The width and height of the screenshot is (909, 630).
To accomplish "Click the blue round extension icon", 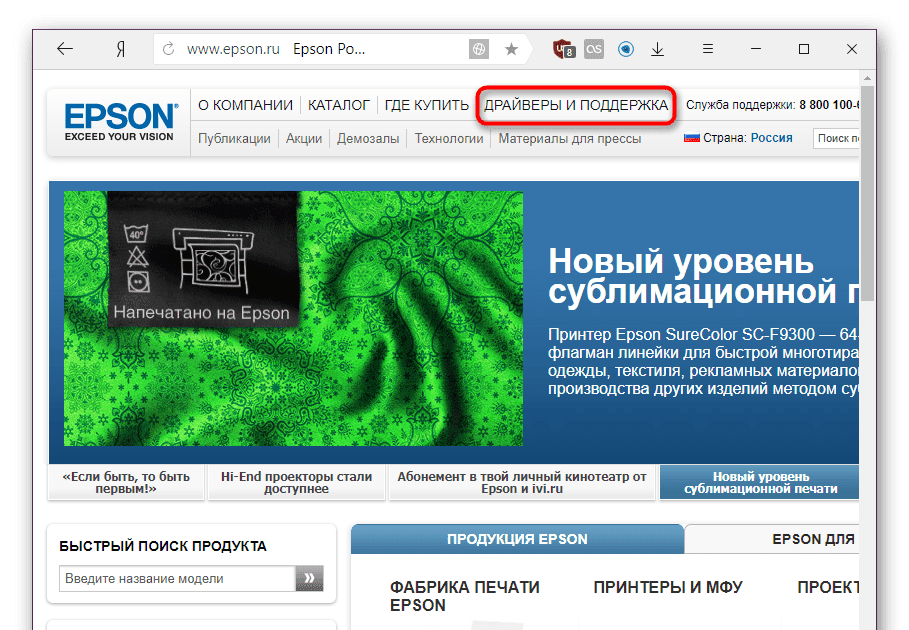I will [626, 49].
